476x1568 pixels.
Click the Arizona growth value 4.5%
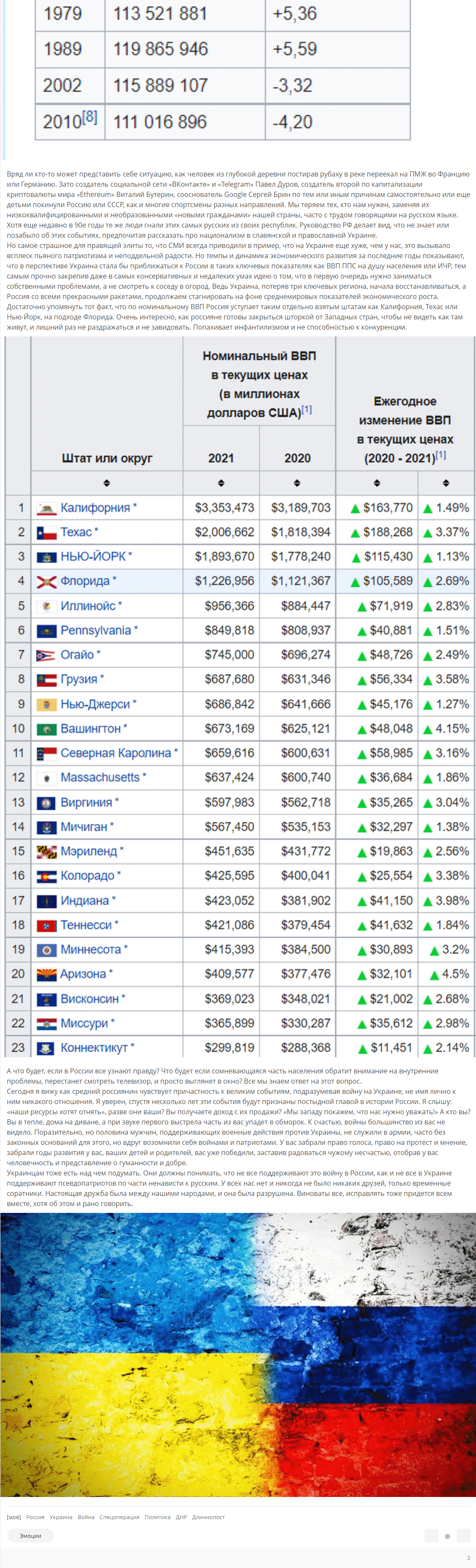pos(455,974)
